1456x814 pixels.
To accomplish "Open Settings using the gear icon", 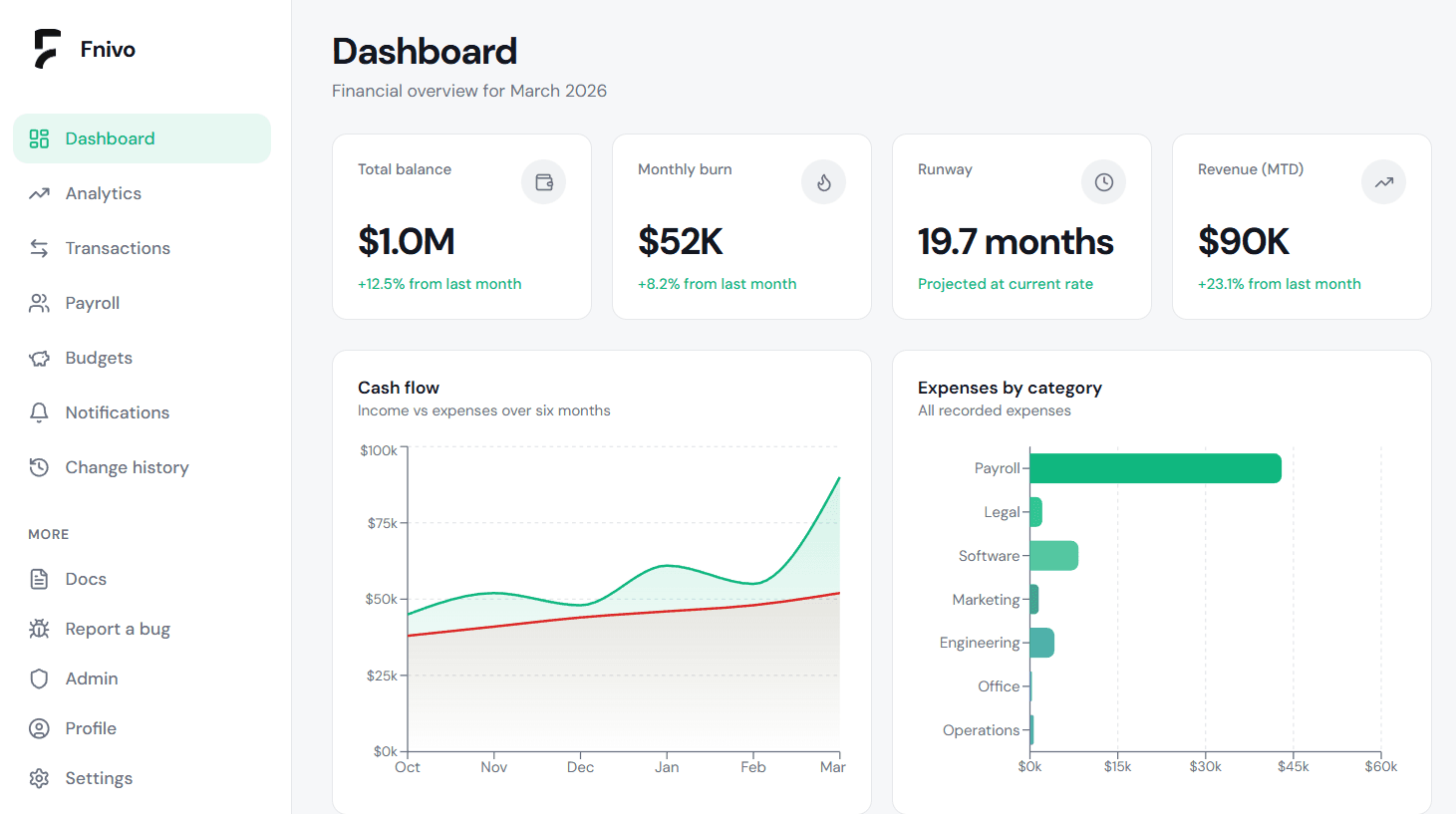I will pos(39,778).
